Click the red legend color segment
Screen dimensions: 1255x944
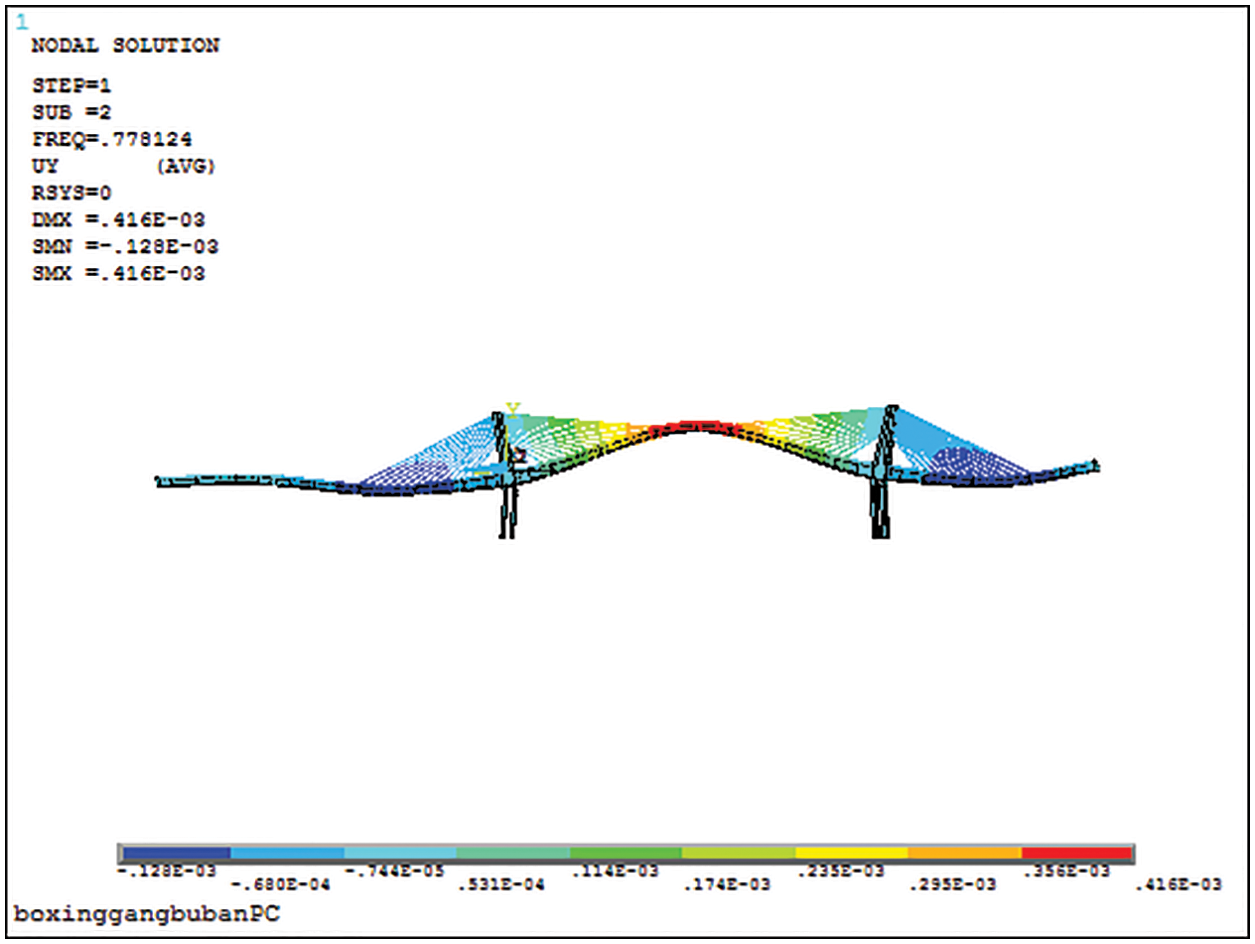(1076, 852)
